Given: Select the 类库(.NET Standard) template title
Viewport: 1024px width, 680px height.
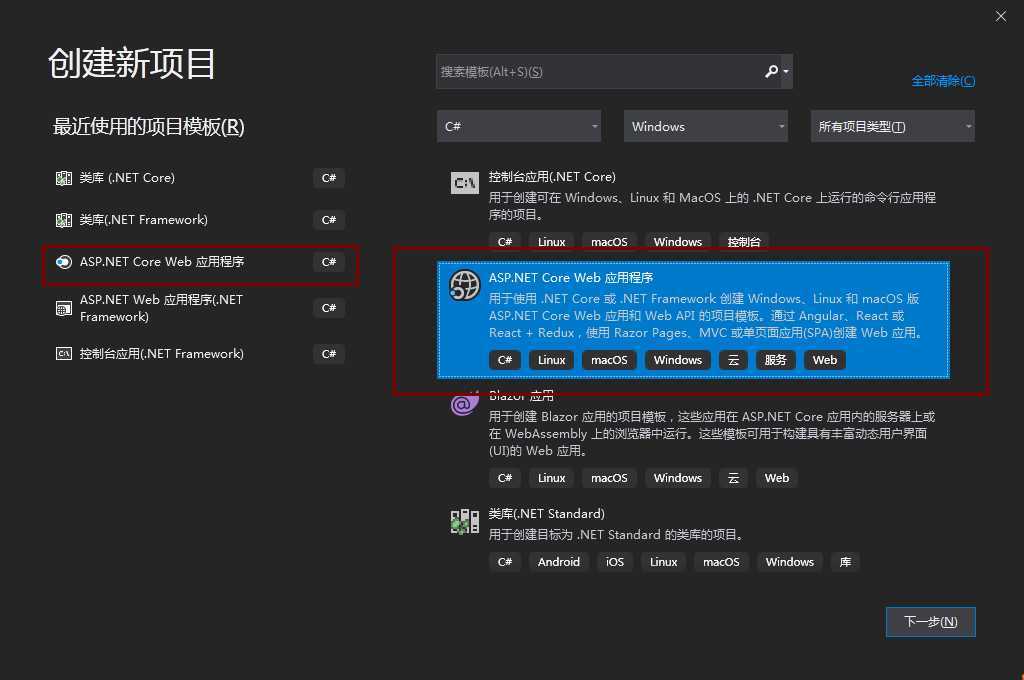Looking at the screenshot, I should [x=547, y=513].
